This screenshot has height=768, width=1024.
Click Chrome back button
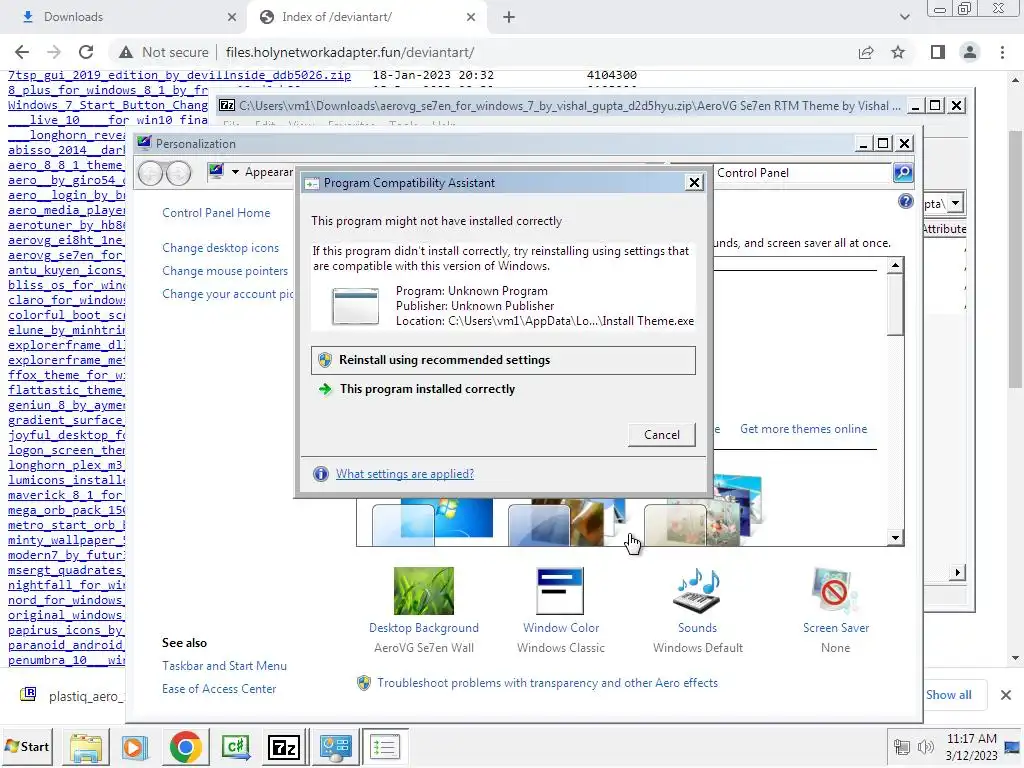(22, 52)
